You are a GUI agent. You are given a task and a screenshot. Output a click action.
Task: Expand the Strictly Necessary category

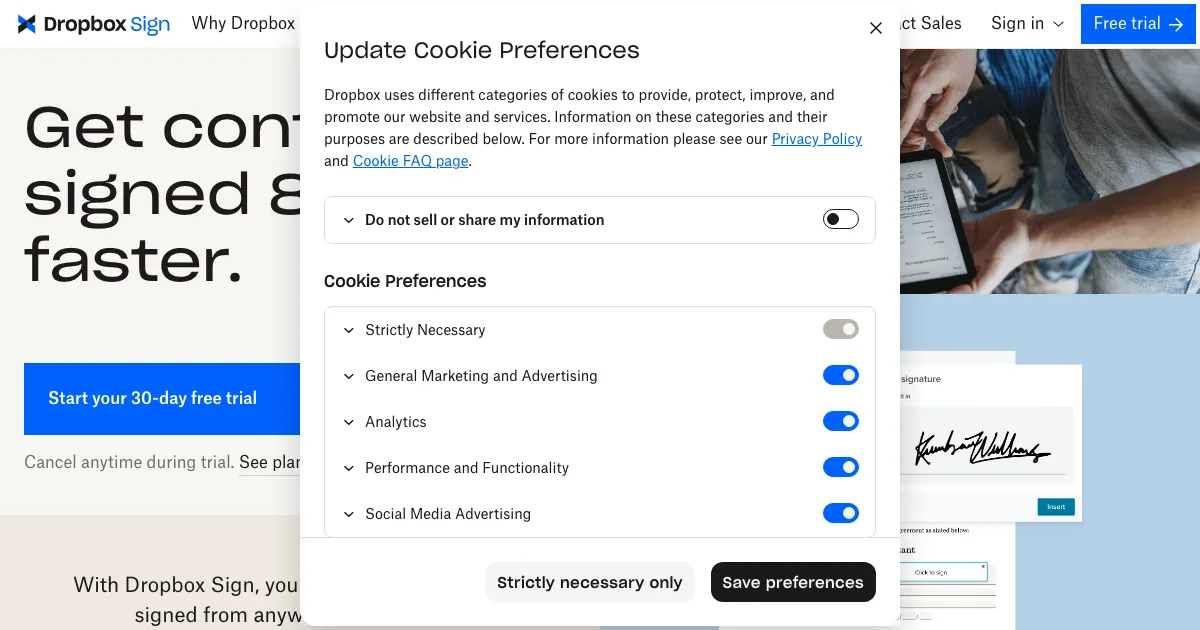349,330
